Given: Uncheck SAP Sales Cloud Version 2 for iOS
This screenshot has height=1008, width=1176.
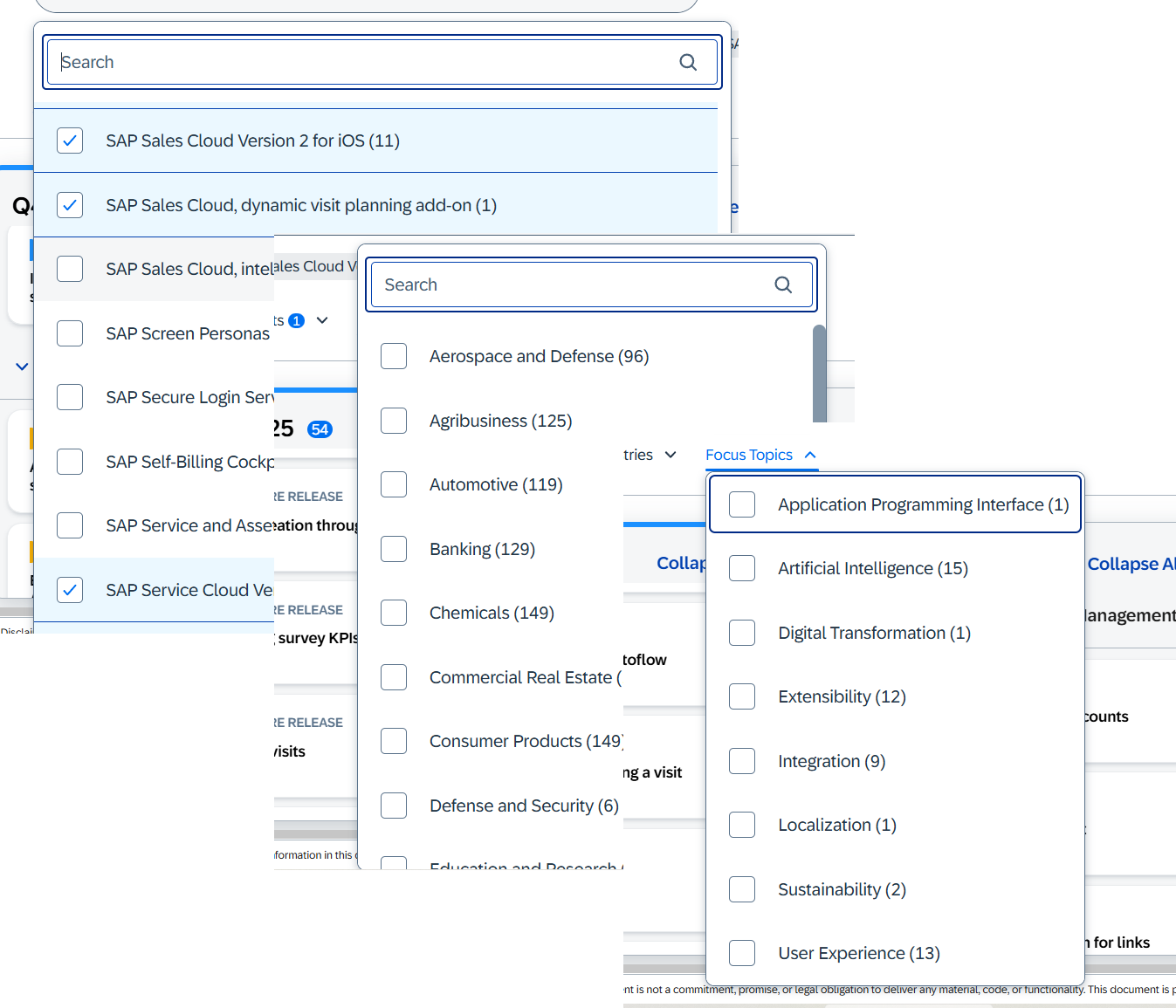Looking at the screenshot, I should pyautogui.click(x=70, y=141).
